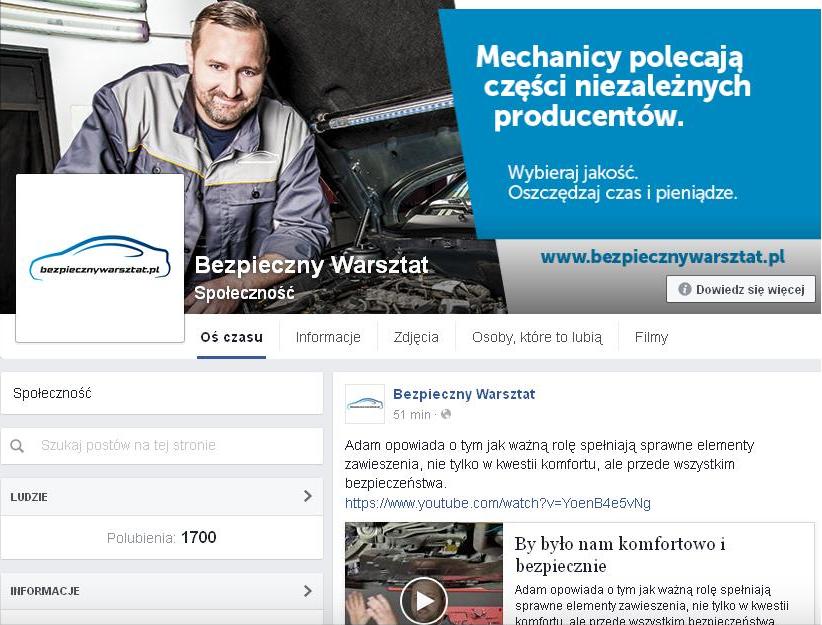Click the 51 min timestamp
Screen dimensions: 822x625
tap(412, 415)
